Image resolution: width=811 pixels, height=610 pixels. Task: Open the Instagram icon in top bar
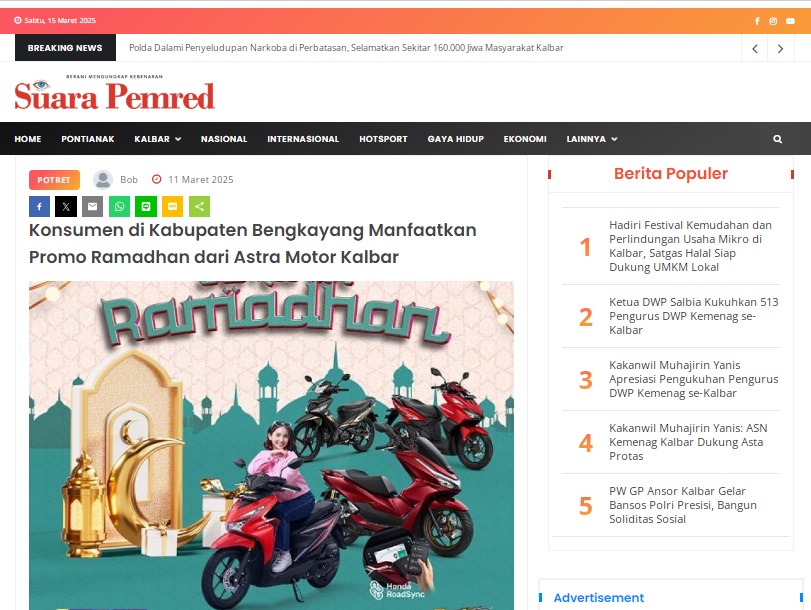pos(773,21)
